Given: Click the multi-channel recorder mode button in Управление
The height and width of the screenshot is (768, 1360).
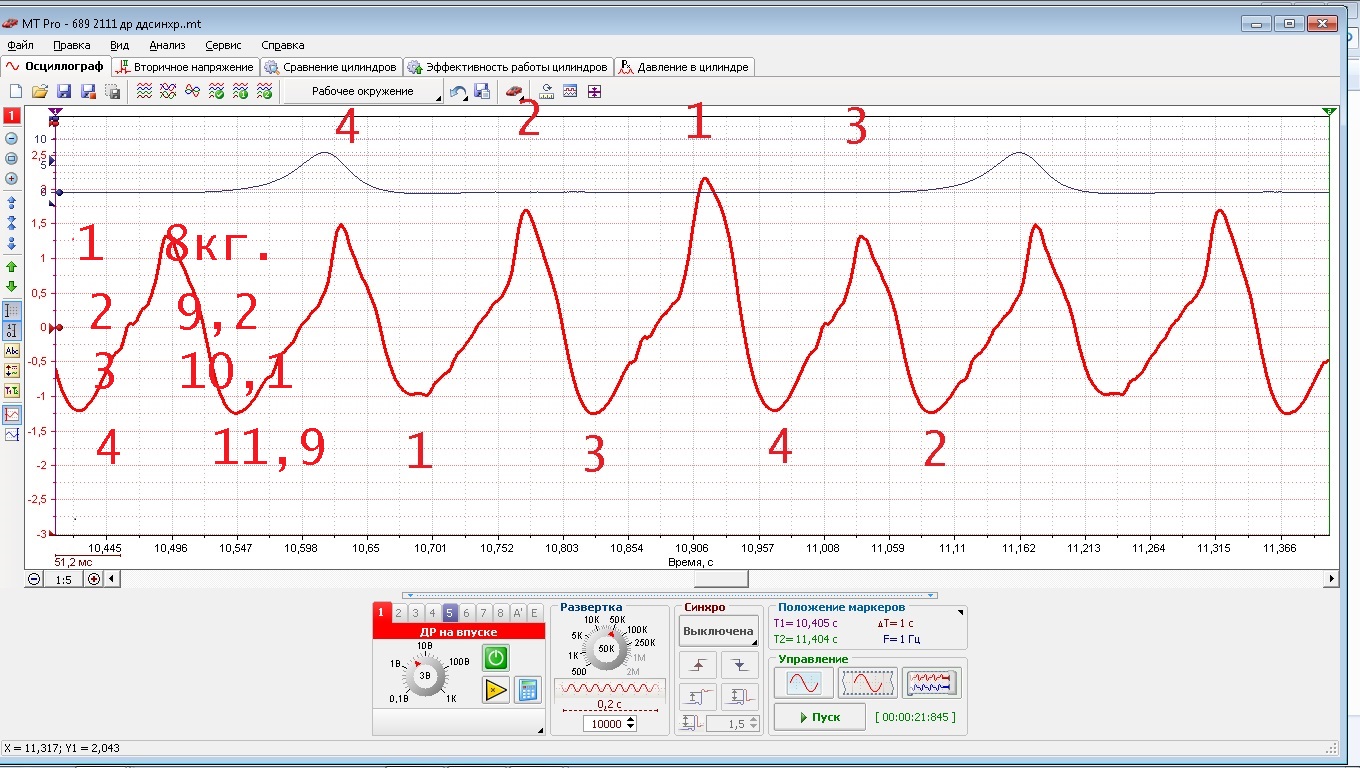Looking at the screenshot, I should point(932,683).
